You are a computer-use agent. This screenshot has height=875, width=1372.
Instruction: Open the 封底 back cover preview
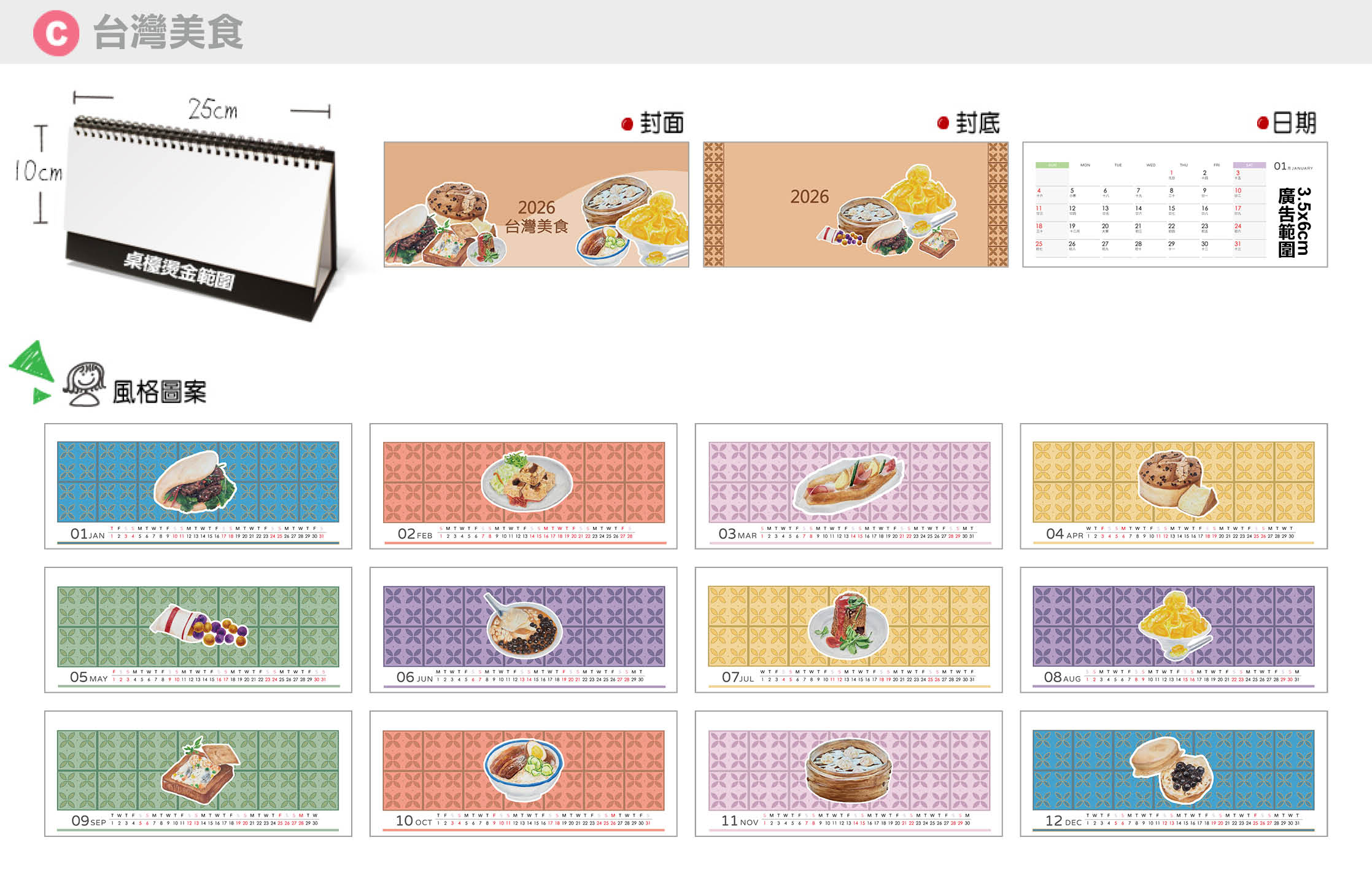click(856, 204)
